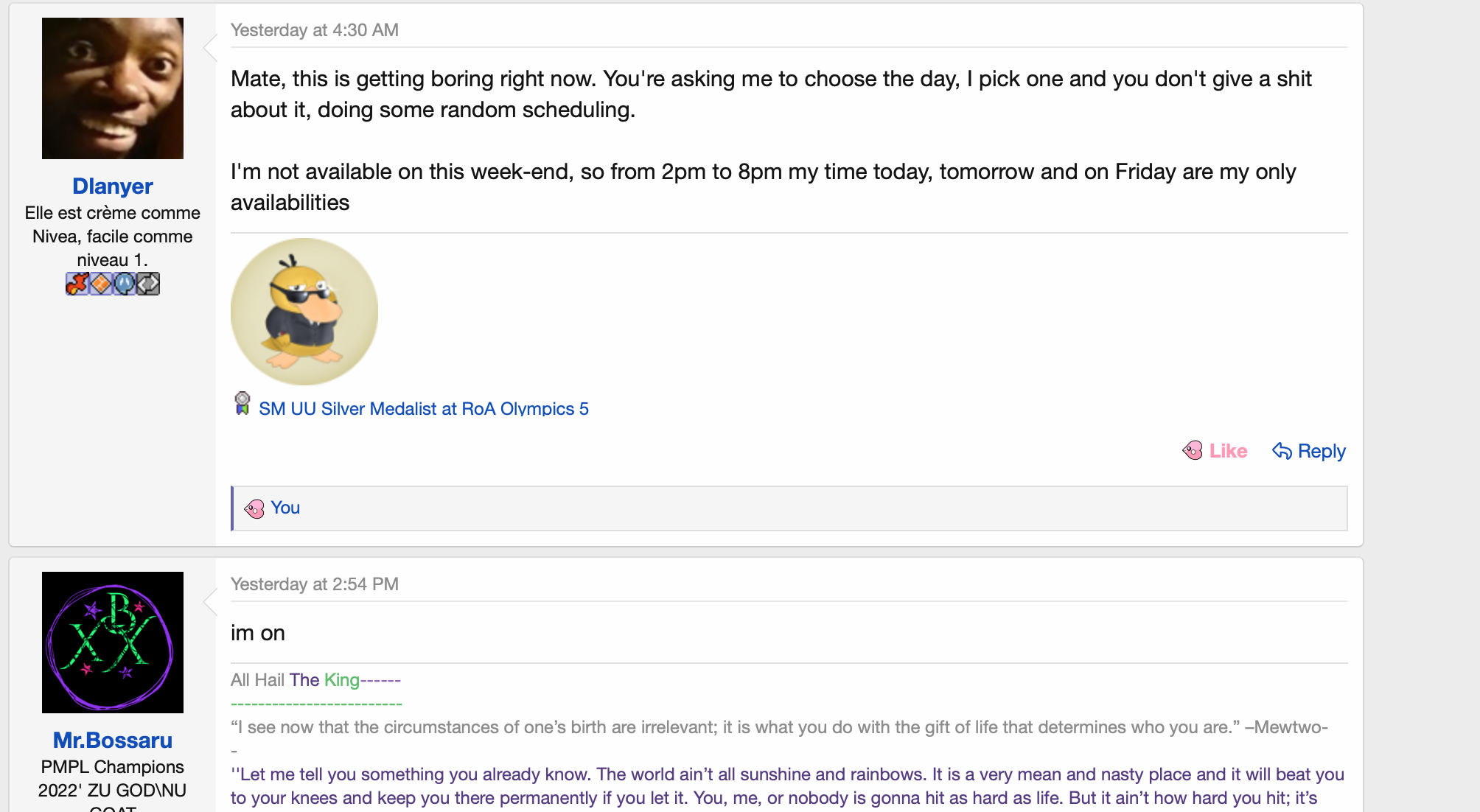Open Mr.Bossaru's profile via username
This screenshot has height=812, width=1480.
[112, 741]
